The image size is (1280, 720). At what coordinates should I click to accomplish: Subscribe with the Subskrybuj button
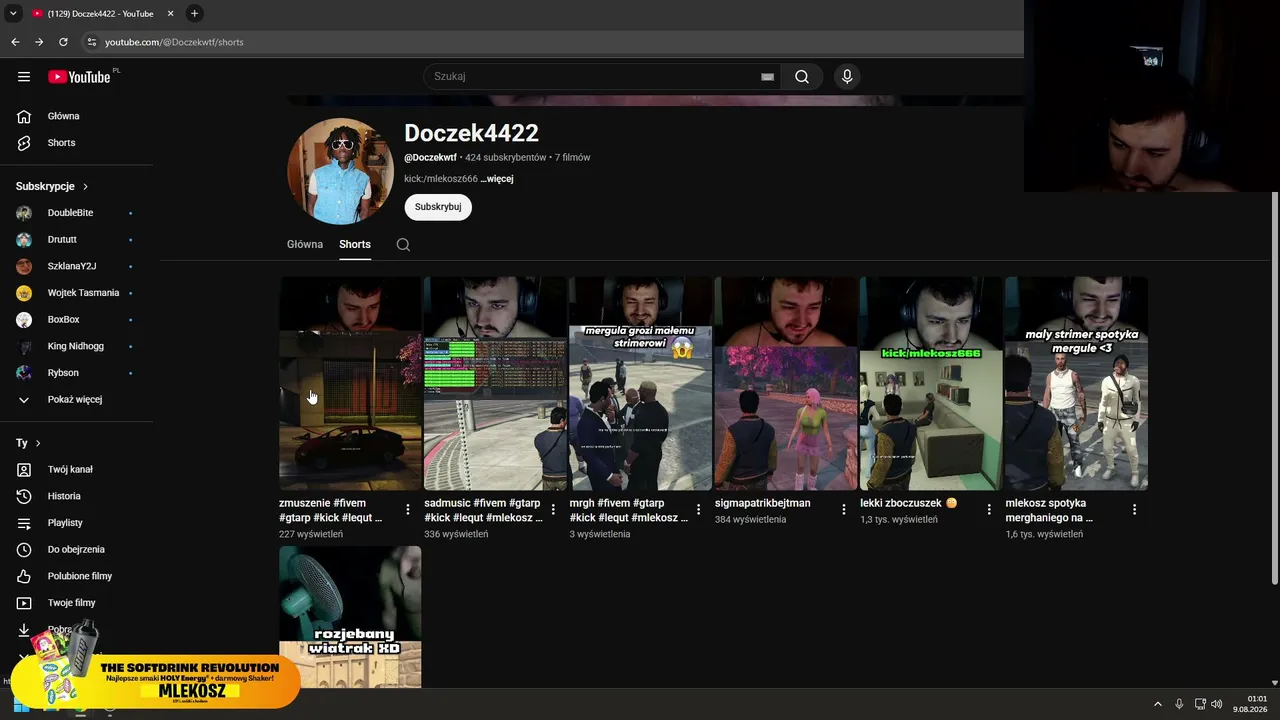(438, 207)
